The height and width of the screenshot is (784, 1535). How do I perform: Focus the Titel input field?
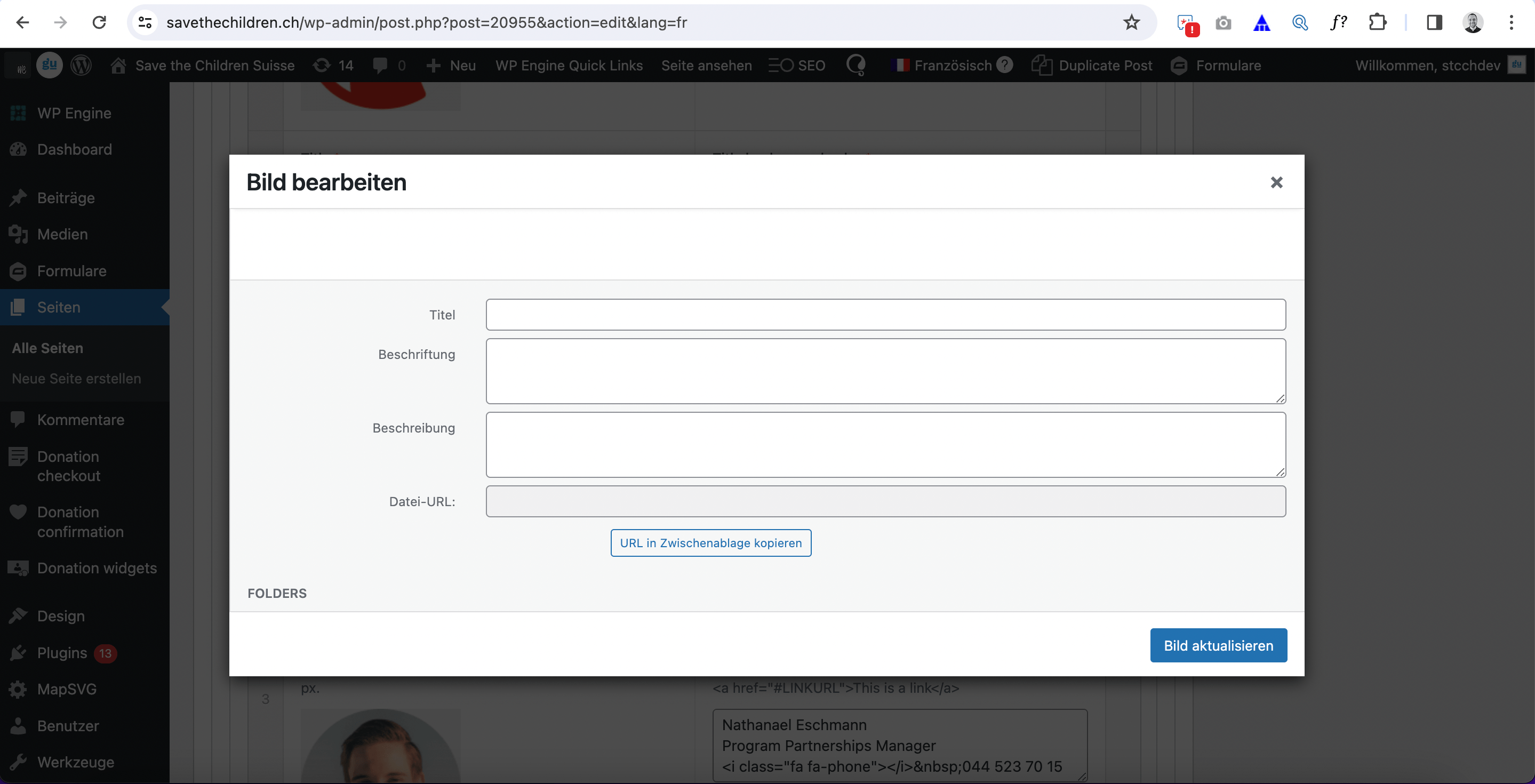pyautogui.click(x=885, y=315)
